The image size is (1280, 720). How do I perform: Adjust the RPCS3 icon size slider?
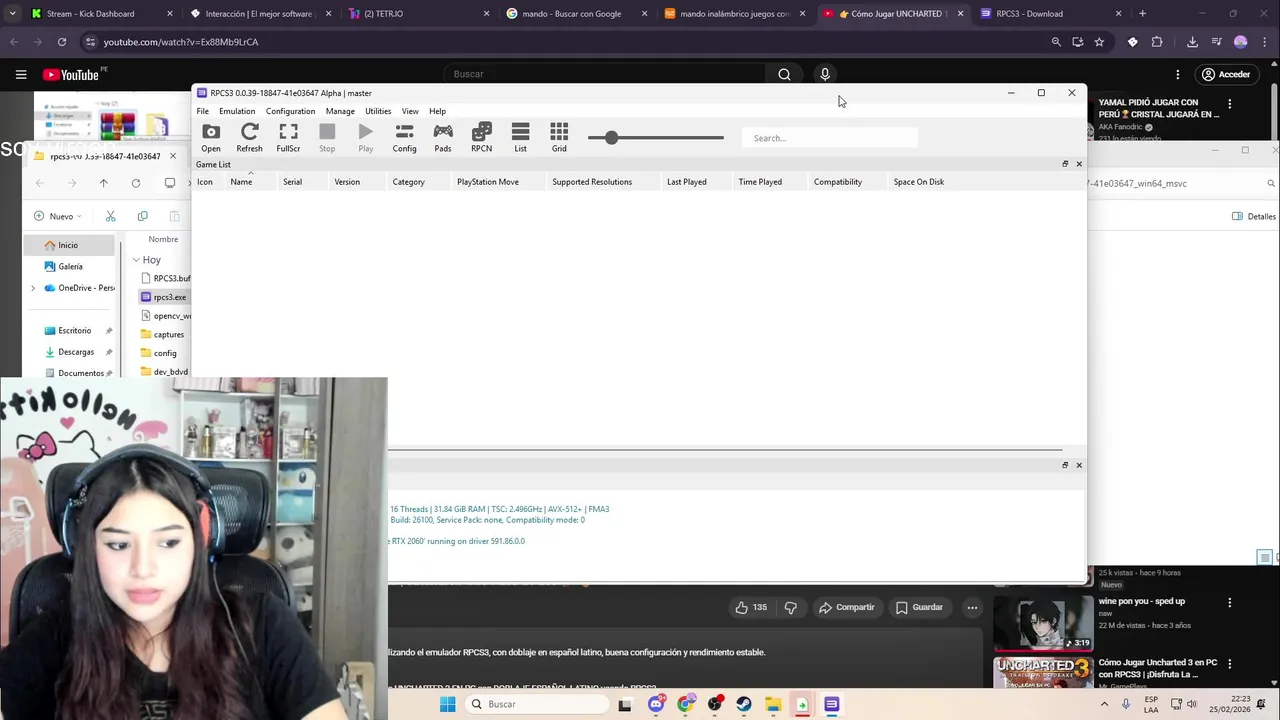(611, 137)
